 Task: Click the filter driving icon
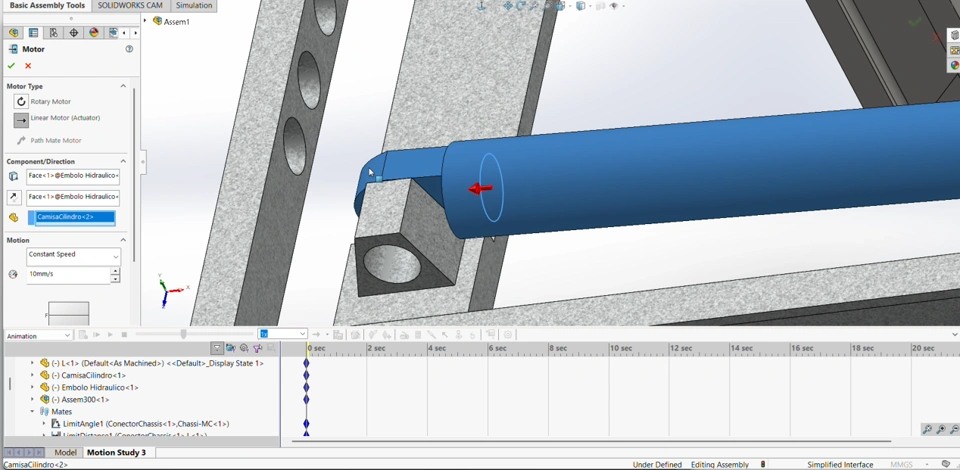244,348
